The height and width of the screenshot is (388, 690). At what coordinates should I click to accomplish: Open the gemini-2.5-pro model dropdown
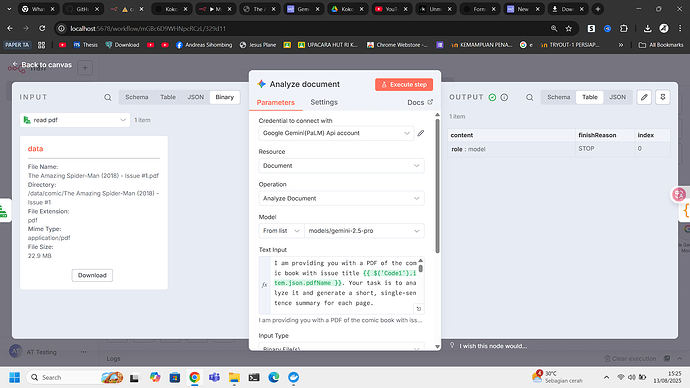click(x=364, y=231)
